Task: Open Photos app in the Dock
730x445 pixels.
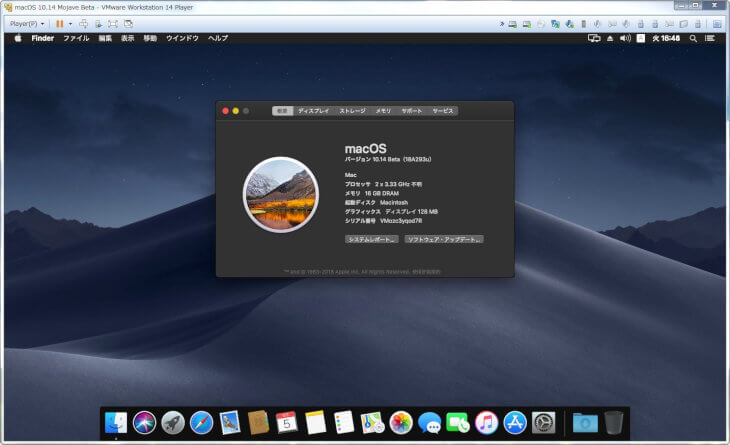Action: (x=401, y=422)
